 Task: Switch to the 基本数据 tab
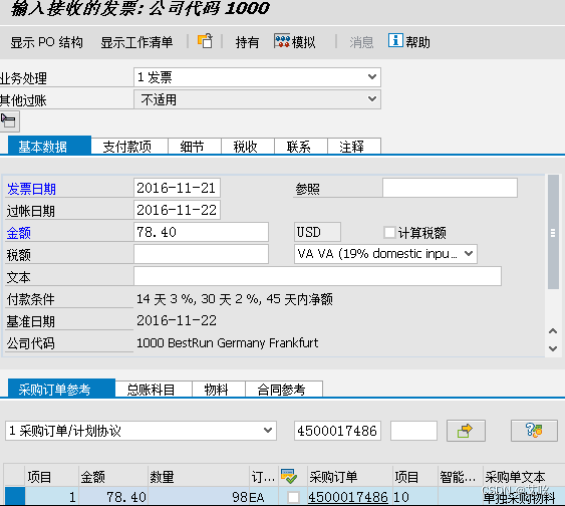50,146
